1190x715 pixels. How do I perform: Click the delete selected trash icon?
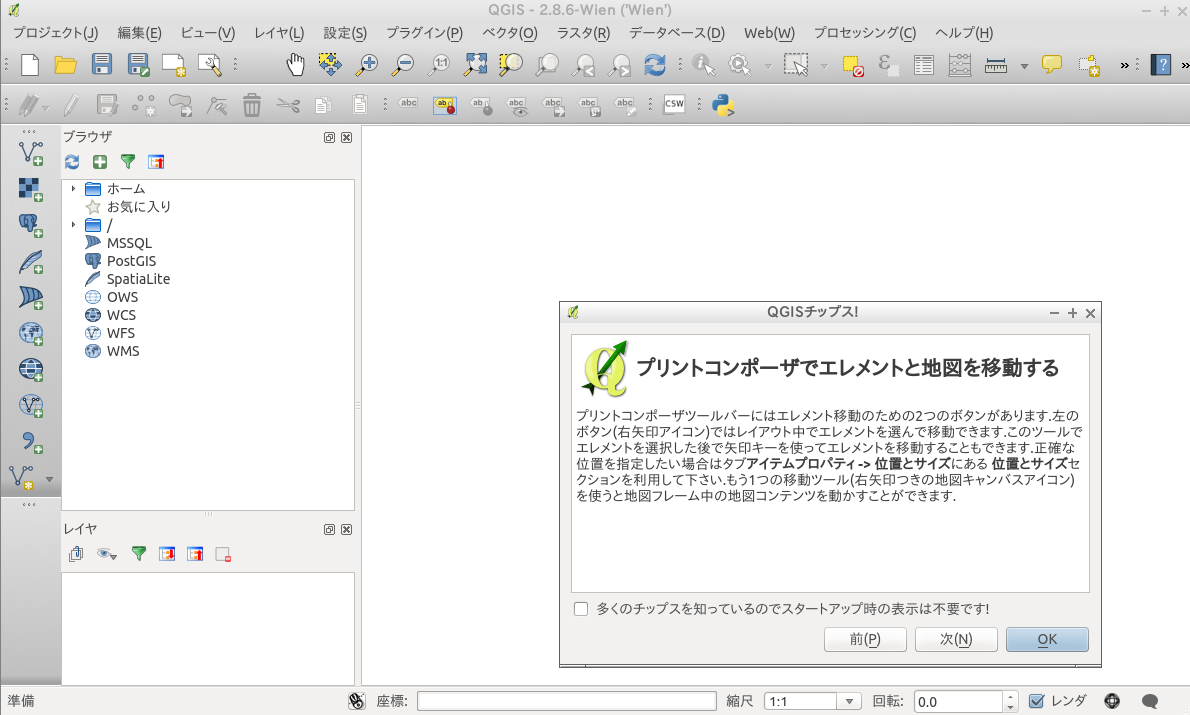coord(252,105)
